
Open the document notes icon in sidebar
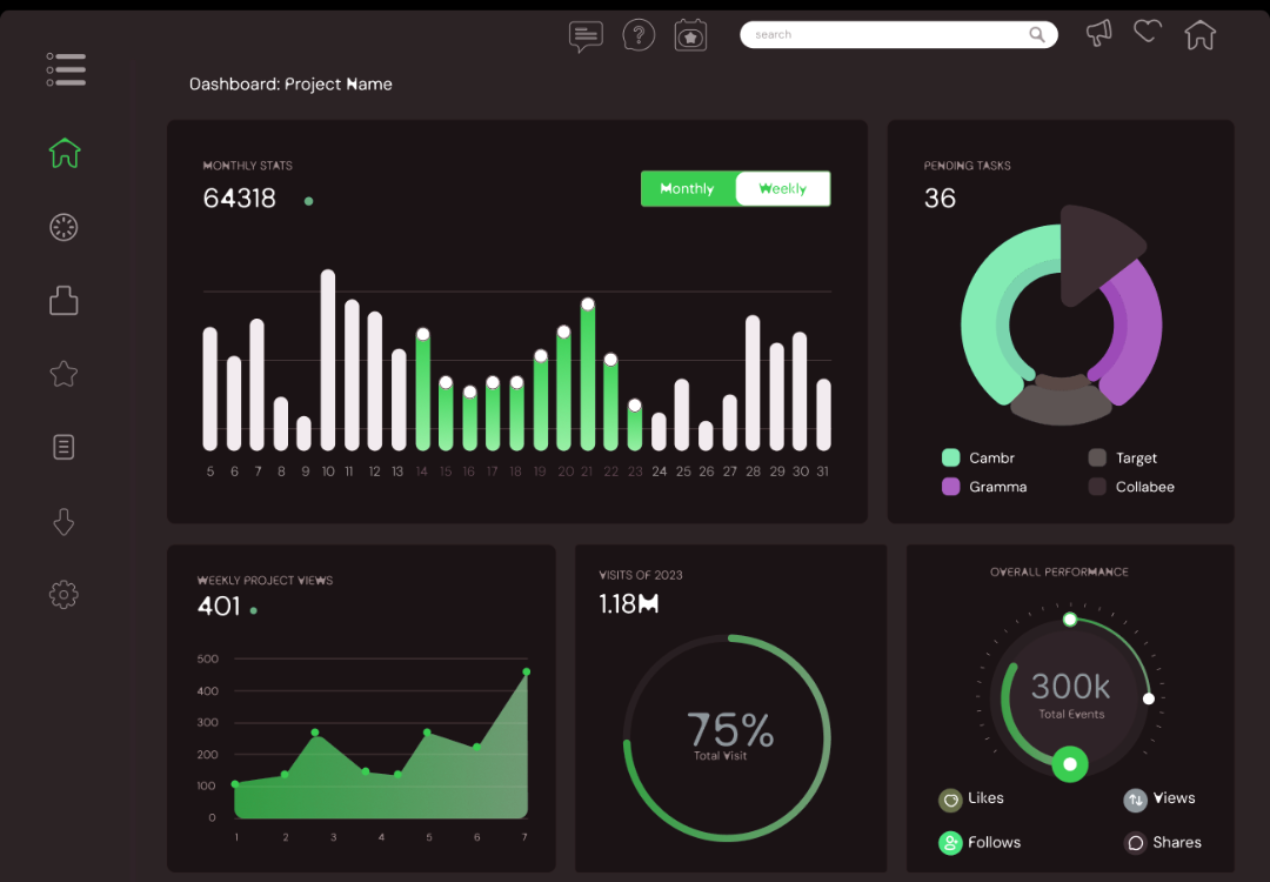coord(64,447)
